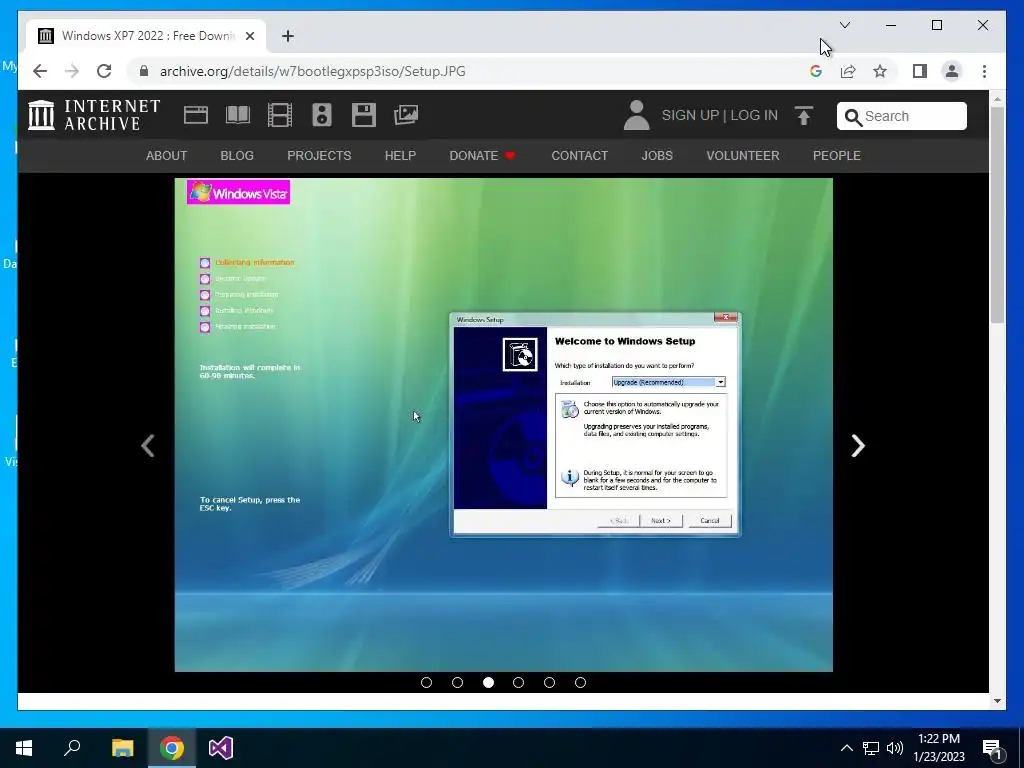
Task: Open the PROJECTS menu item
Action: [x=319, y=155]
